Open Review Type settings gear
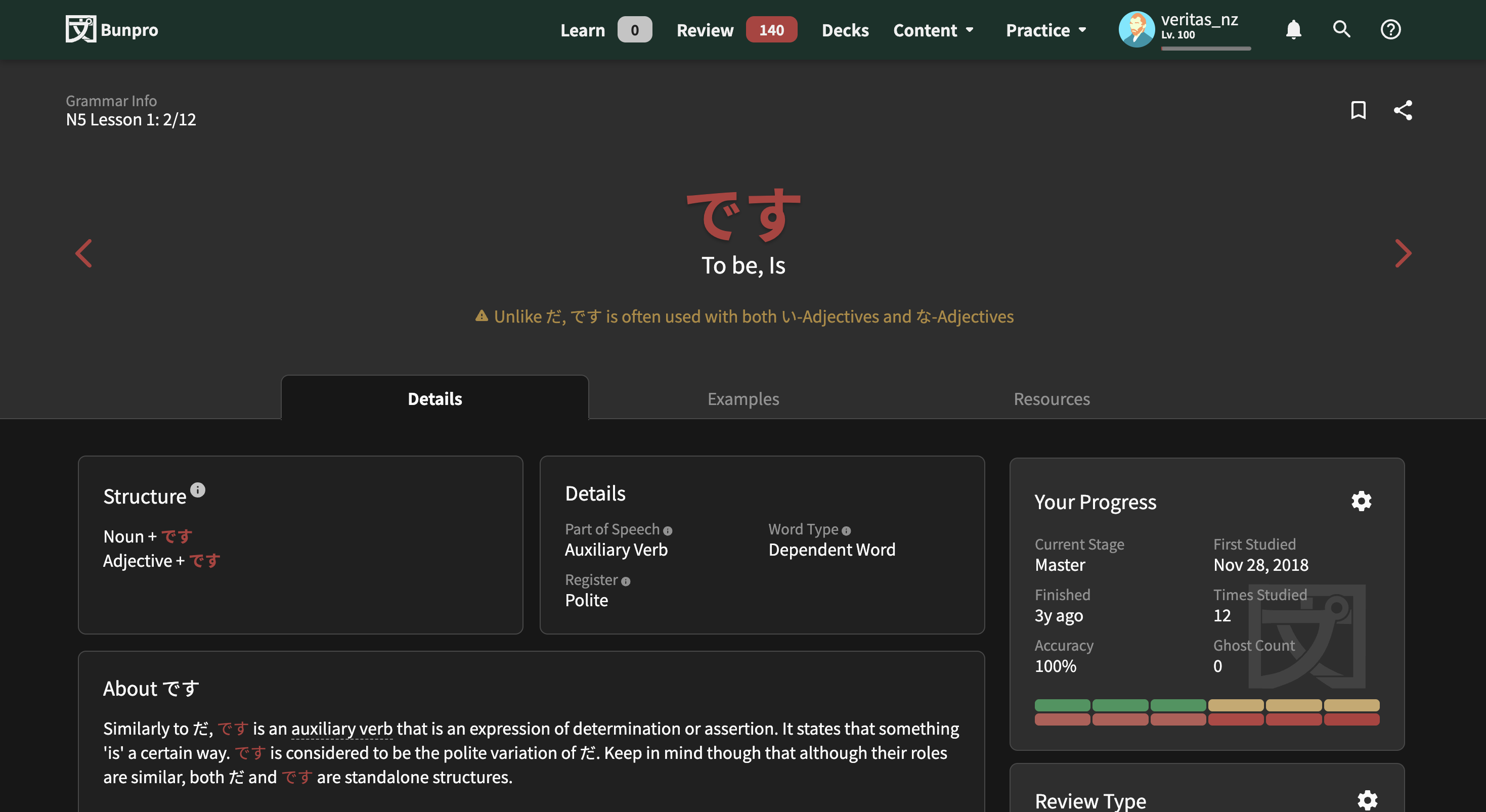Screen dimensions: 1486x812 pos(1367,800)
